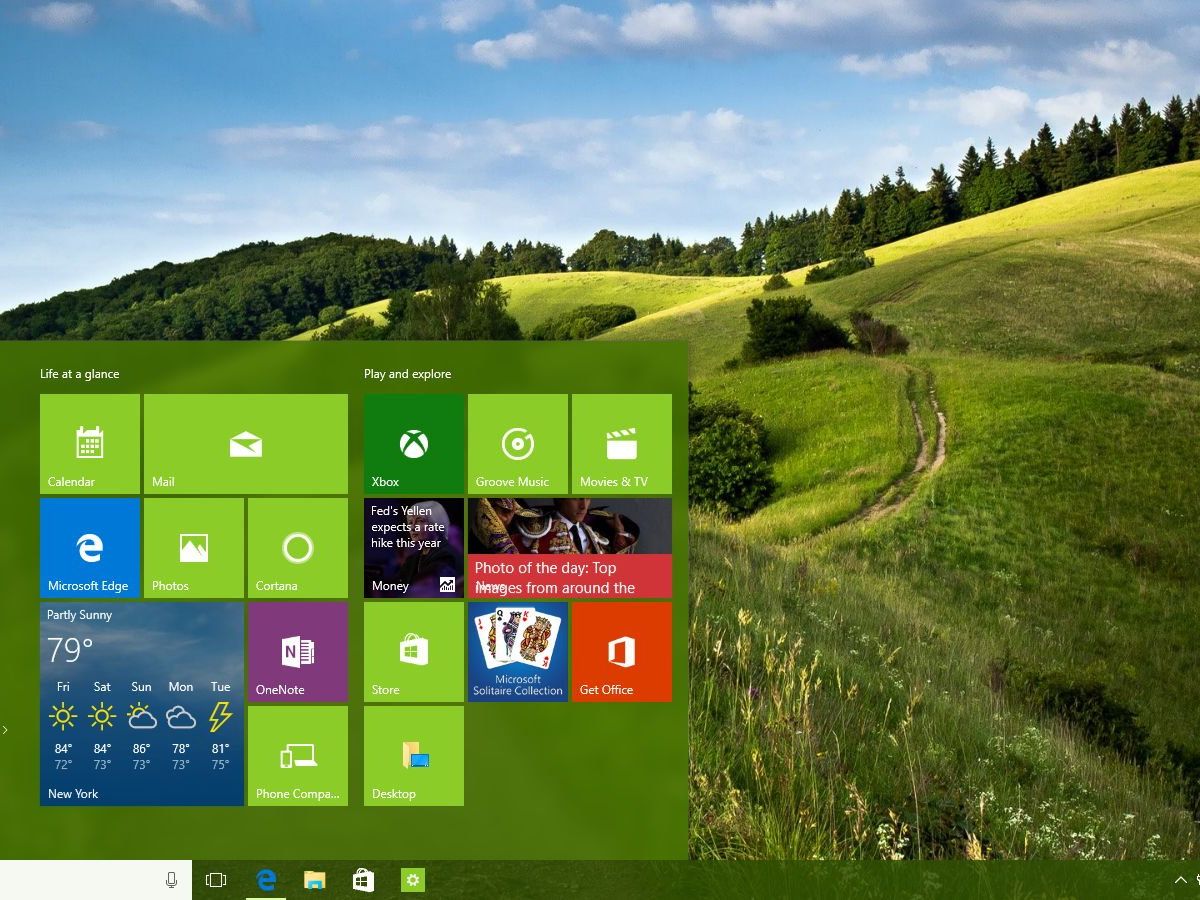Open the Money news tile
Screen dimensions: 1200x900
414,548
